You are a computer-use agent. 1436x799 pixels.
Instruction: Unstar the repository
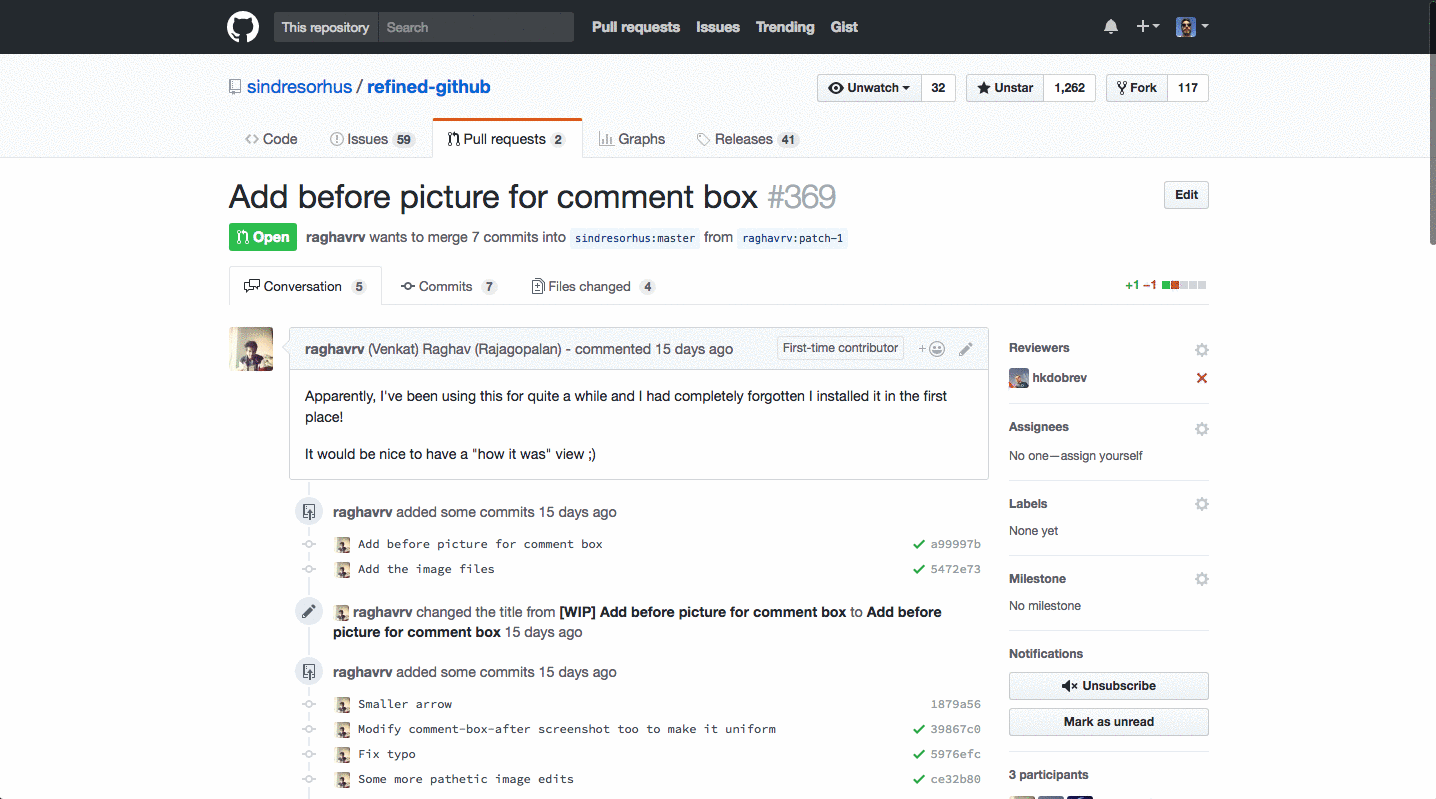point(1005,88)
